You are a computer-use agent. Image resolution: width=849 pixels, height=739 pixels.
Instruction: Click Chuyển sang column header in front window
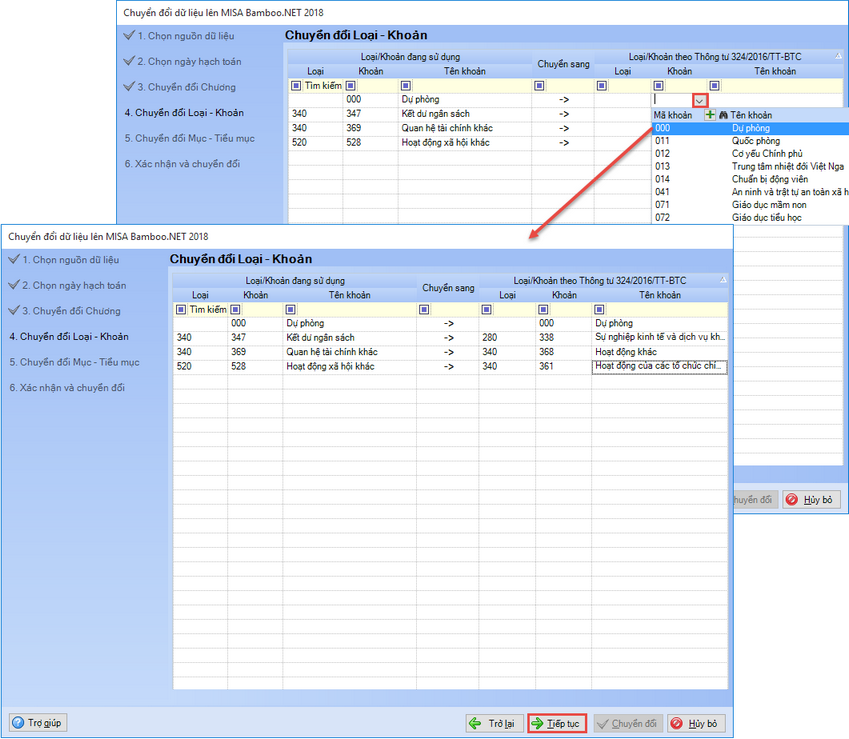coord(448,288)
